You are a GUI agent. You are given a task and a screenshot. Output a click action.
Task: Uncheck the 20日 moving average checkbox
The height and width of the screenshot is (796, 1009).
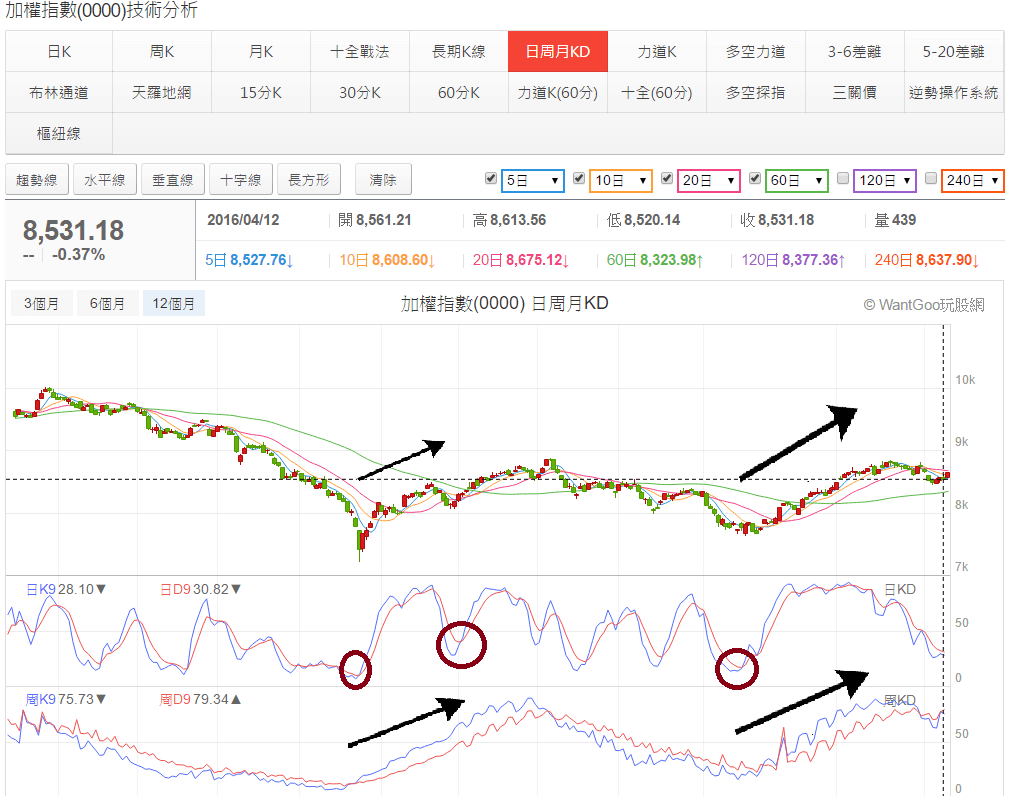666,179
